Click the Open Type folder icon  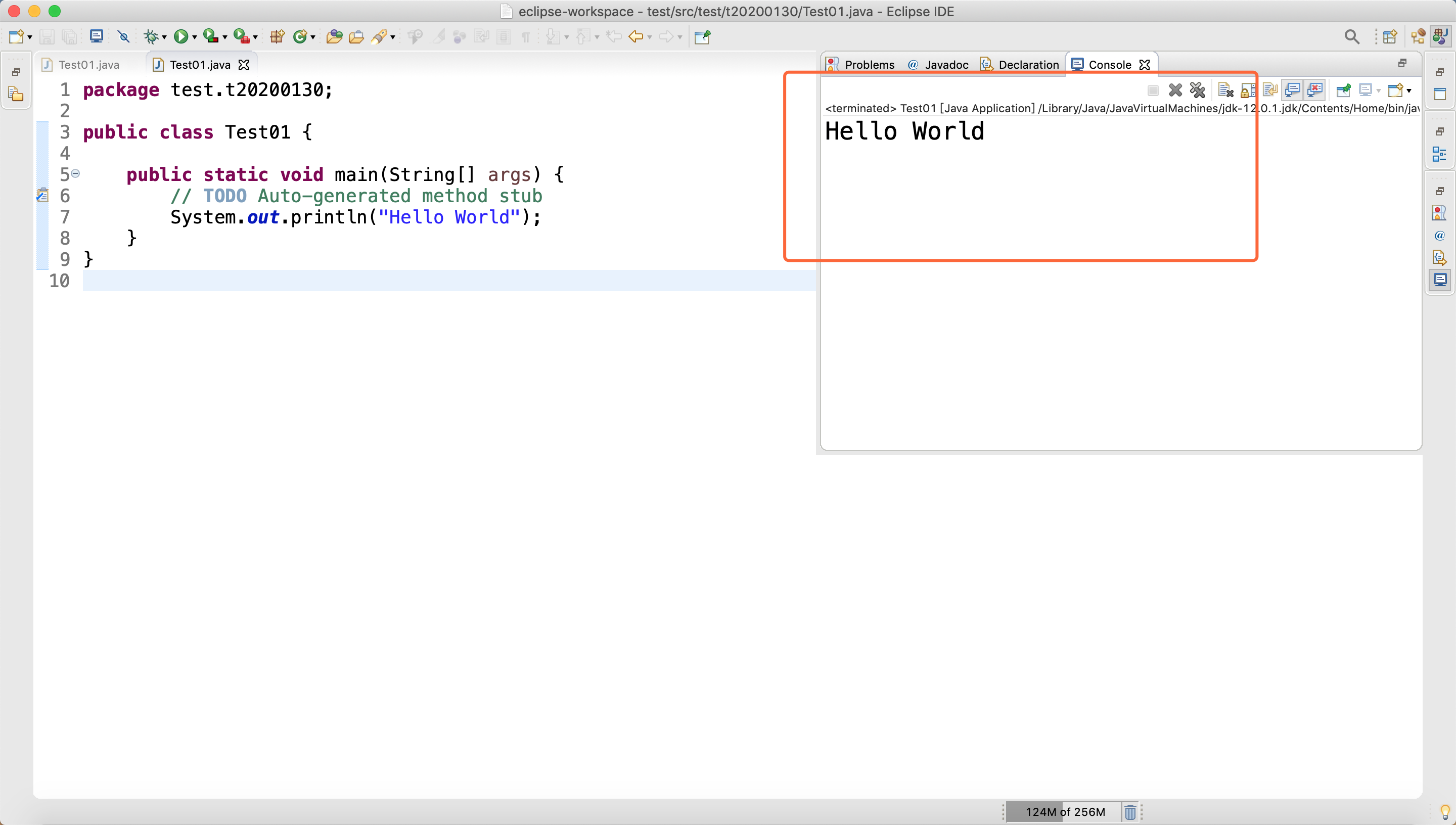(334, 37)
